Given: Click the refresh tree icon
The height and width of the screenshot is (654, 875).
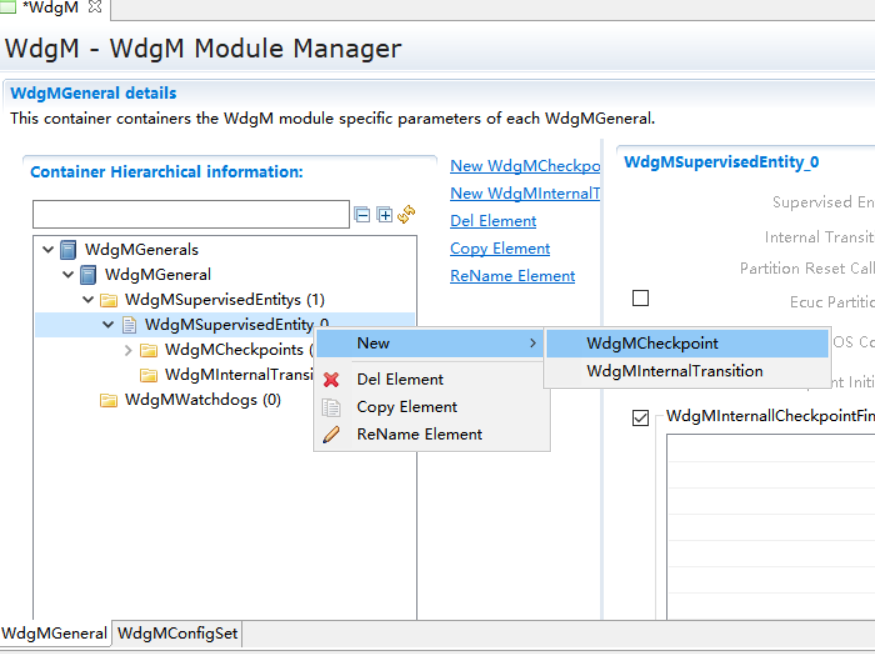Looking at the screenshot, I should tap(406, 215).
